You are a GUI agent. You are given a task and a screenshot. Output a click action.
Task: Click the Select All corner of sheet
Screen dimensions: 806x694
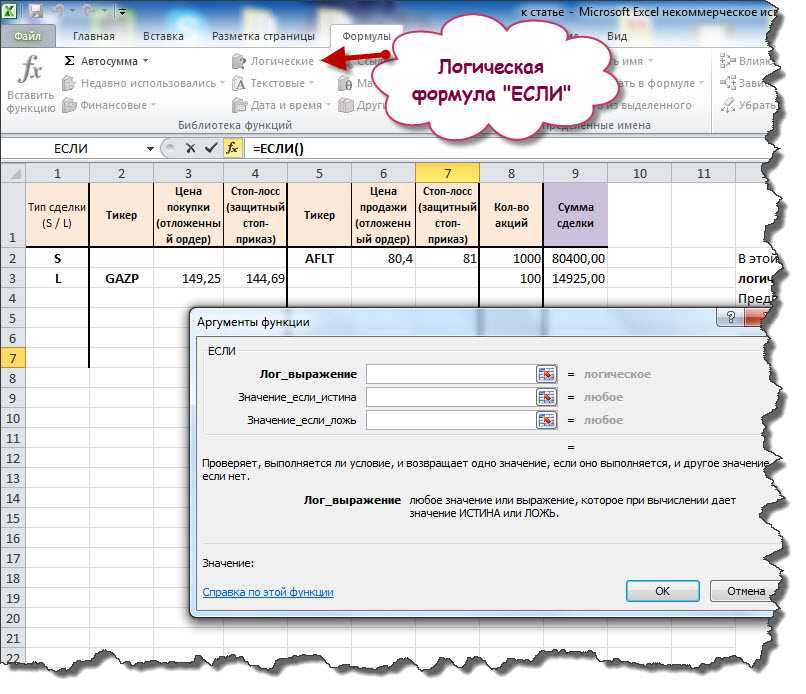[14, 173]
